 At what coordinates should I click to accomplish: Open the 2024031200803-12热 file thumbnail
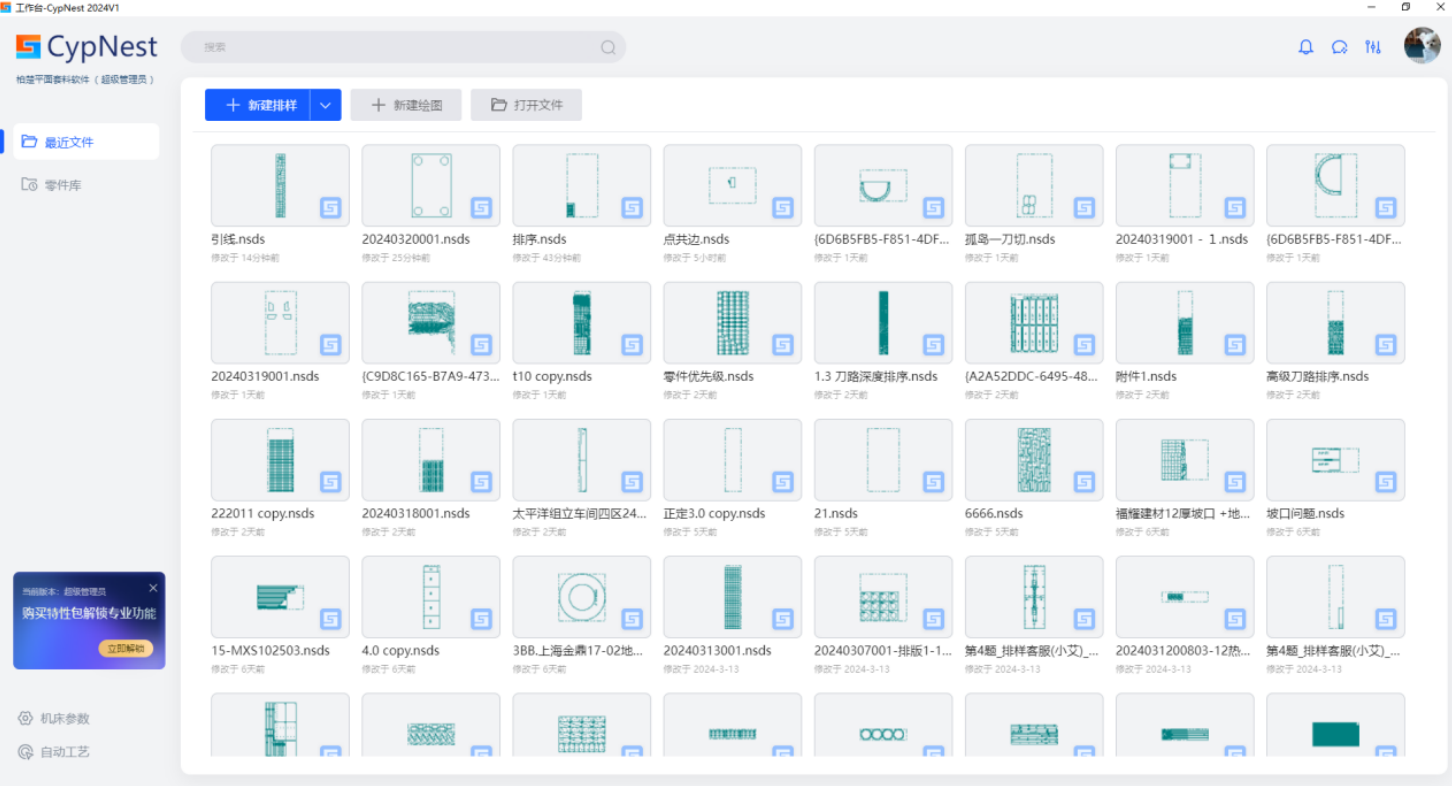point(1185,596)
